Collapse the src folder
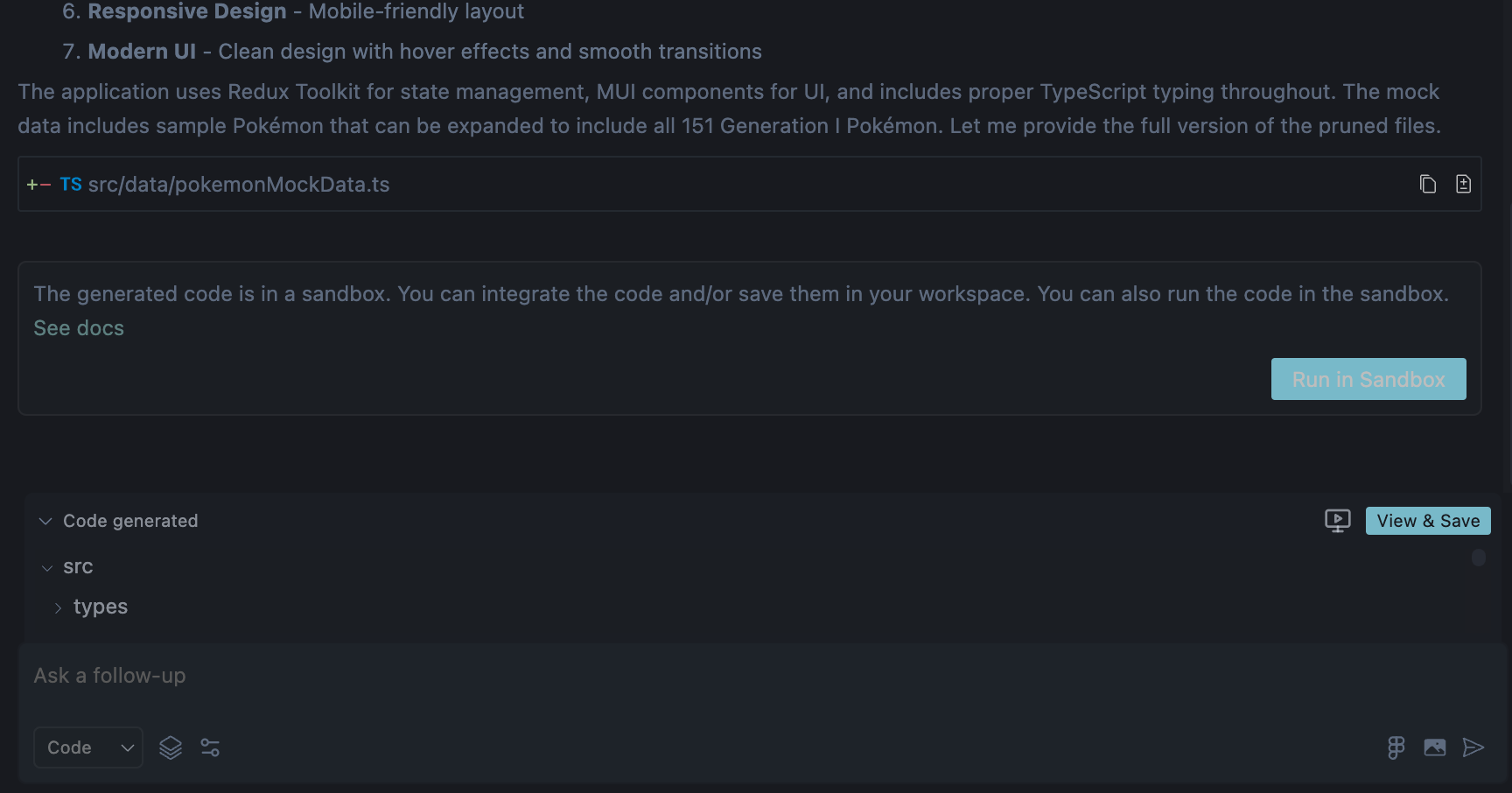Viewport: 1512px width, 793px height. (x=47, y=568)
